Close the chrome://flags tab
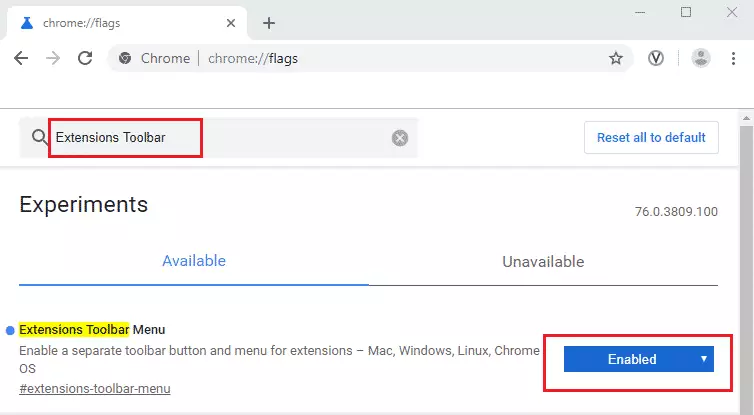The image size is (754, 415). tap(231, 23)
